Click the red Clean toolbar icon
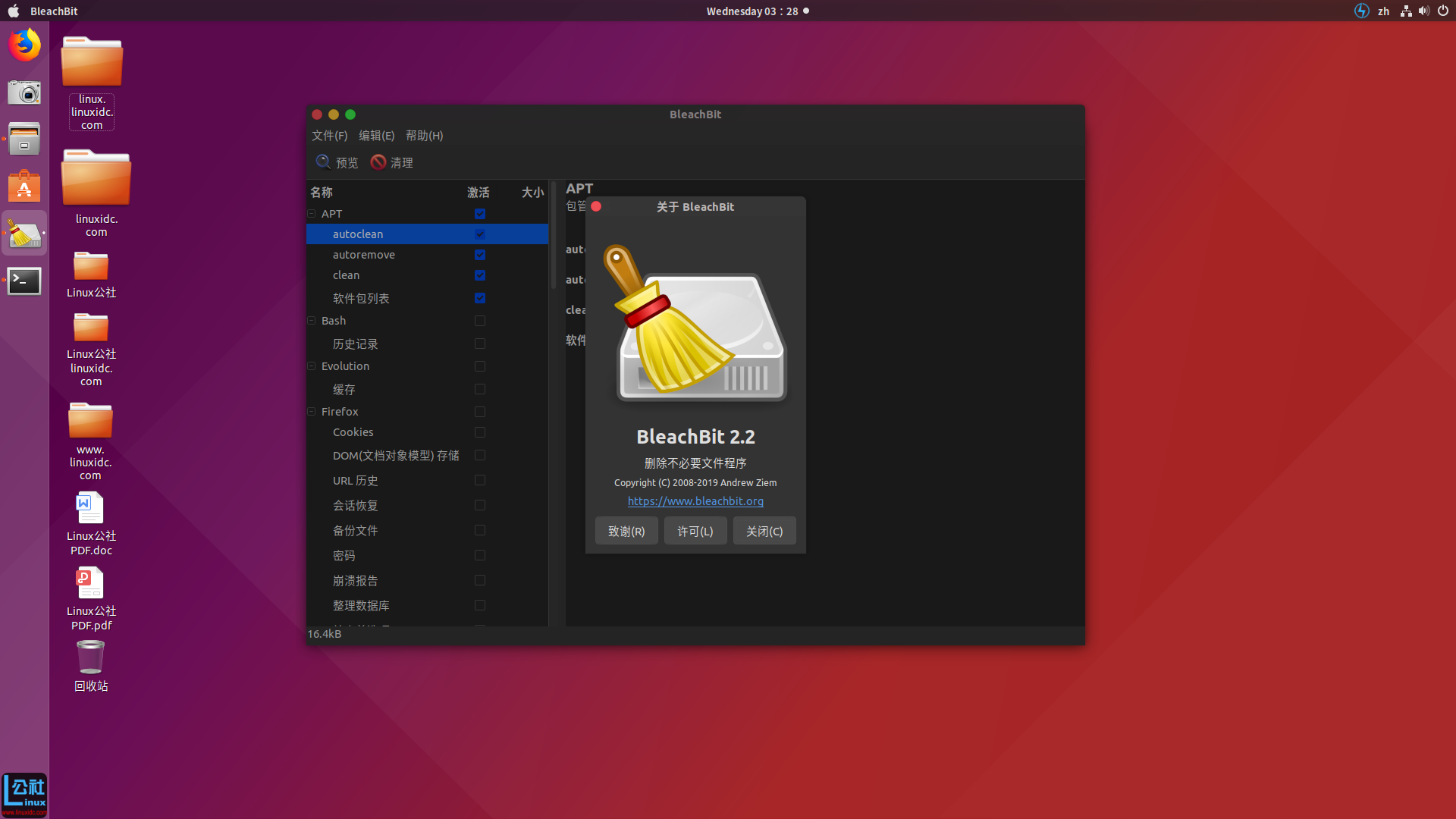This screenshot has width=1456, height=819. pos(378,162)
